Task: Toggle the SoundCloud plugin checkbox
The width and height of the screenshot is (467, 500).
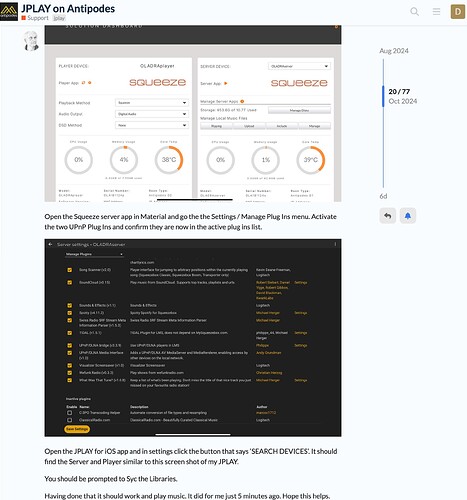Action: tap(70, 282)
